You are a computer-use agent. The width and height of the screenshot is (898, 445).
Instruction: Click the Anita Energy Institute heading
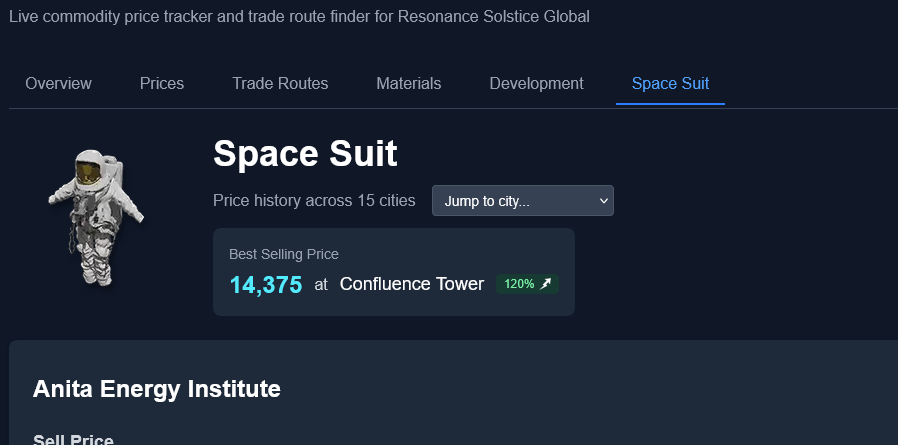click(156, 389)
